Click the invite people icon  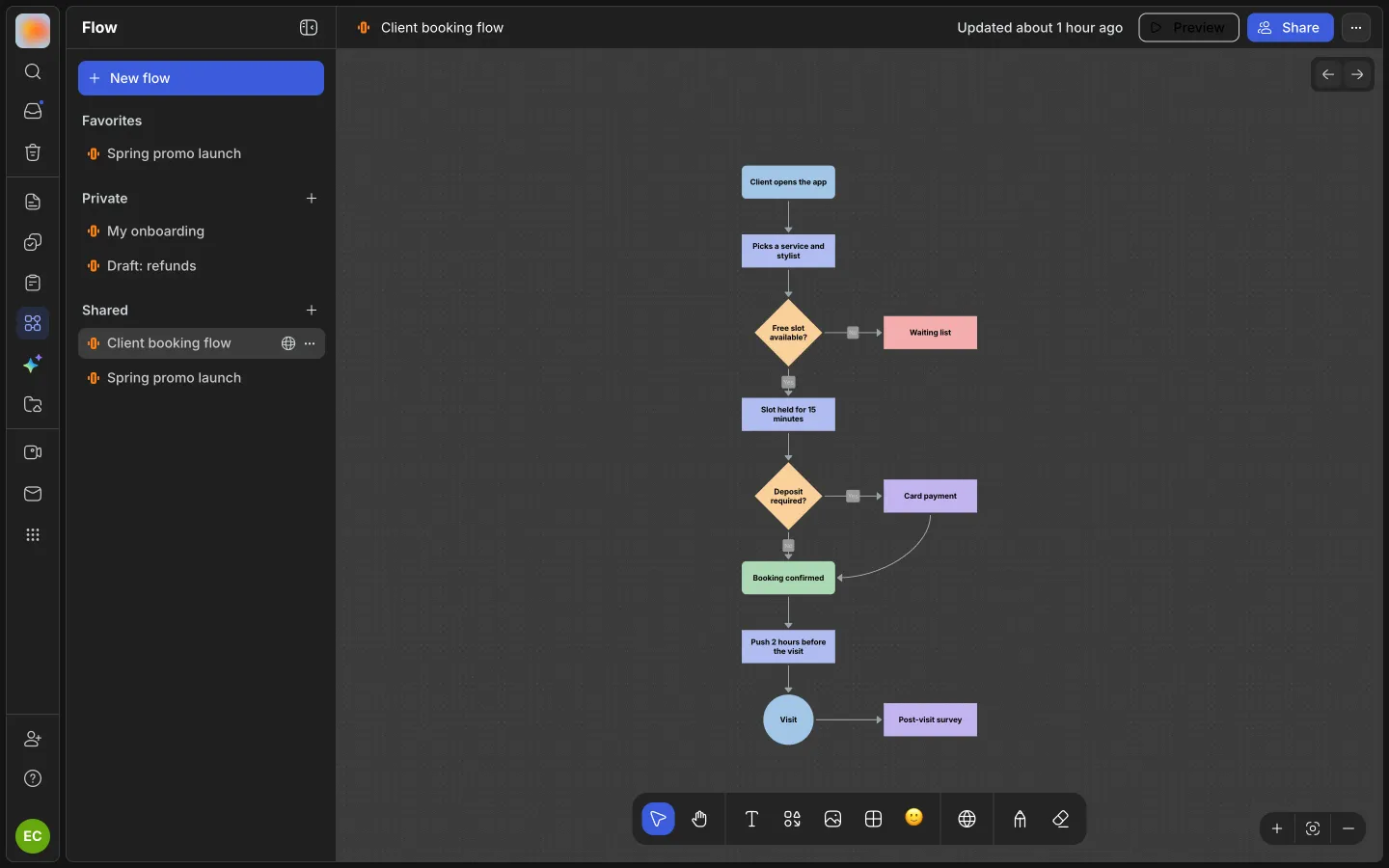[33, 739]
